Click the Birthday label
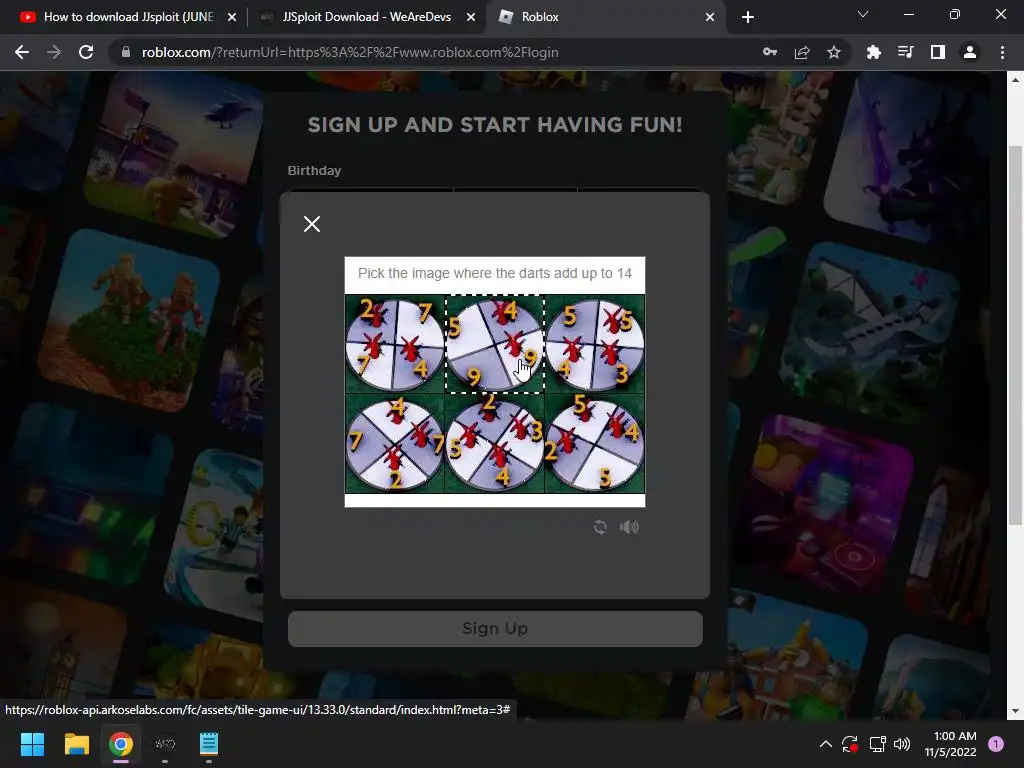Image resolution: width=1024 pixels, height=768 pixels. [x=314, y=170]
